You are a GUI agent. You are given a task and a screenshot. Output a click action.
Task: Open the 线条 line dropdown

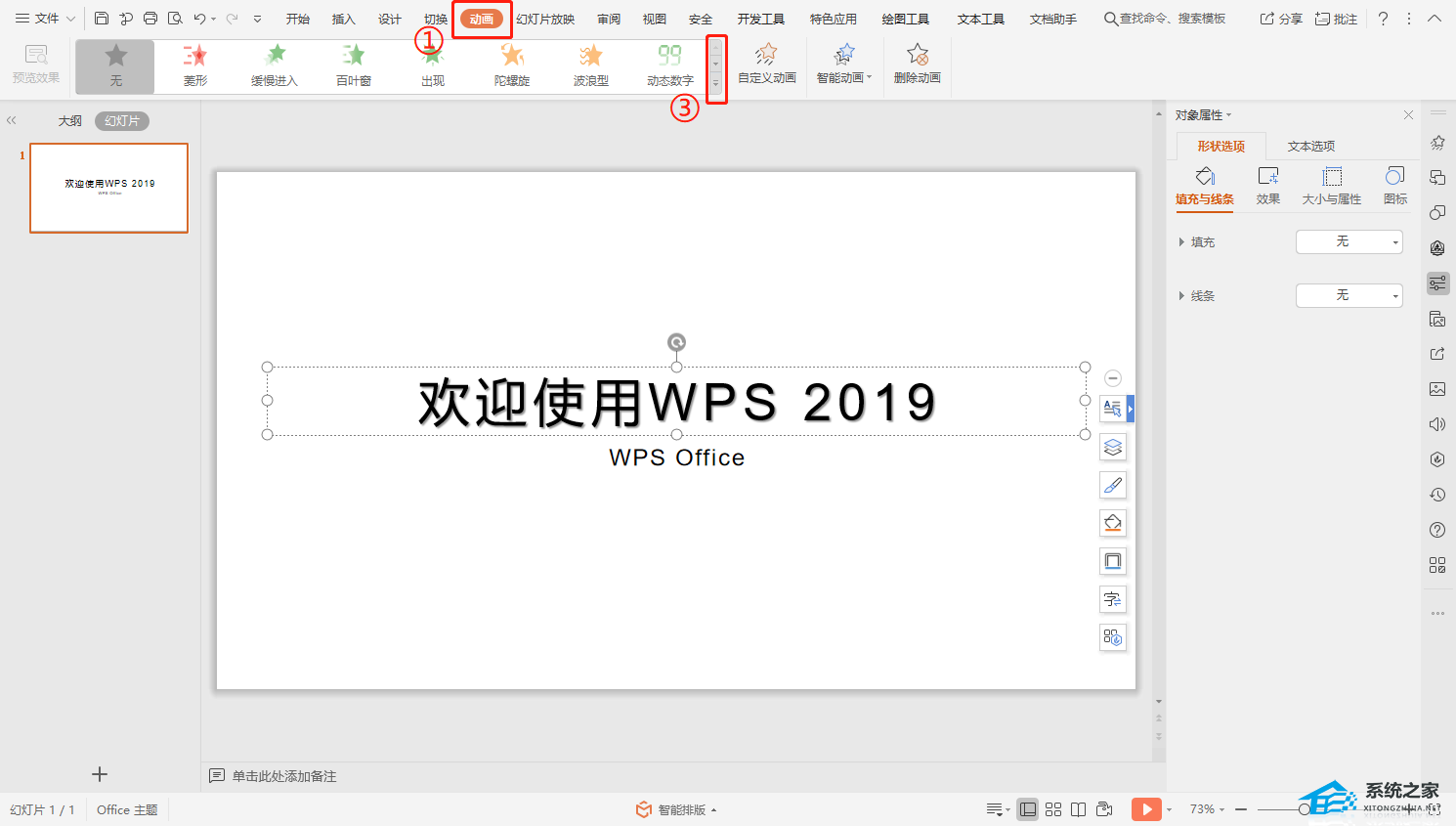pyautogui.click(x=1349, y=295)
